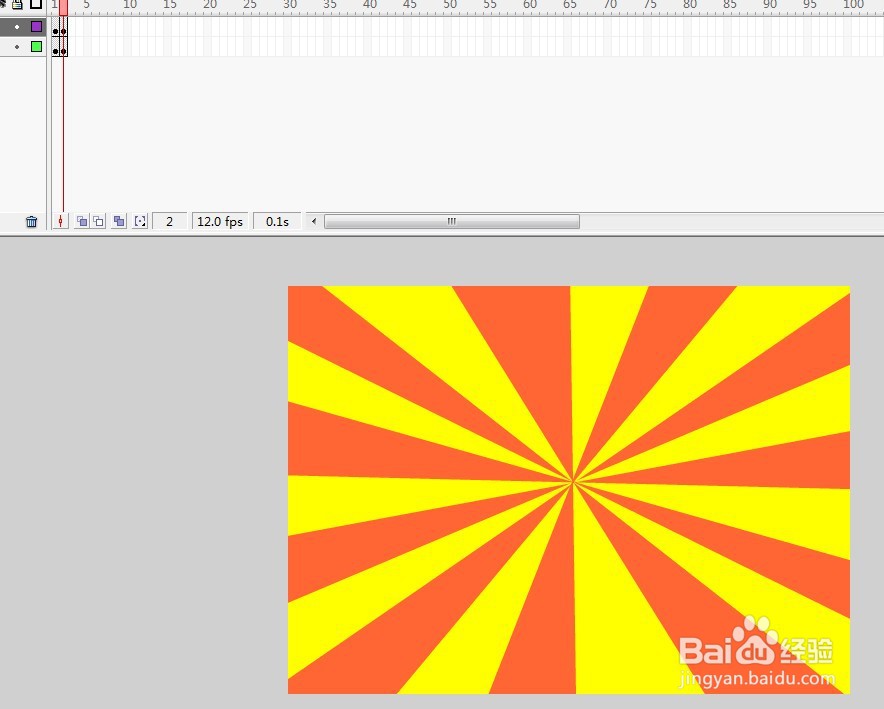Click the horizontal timeline scrollbar thumb
This screenshot has width=884, height=709.
click(452, 221)
